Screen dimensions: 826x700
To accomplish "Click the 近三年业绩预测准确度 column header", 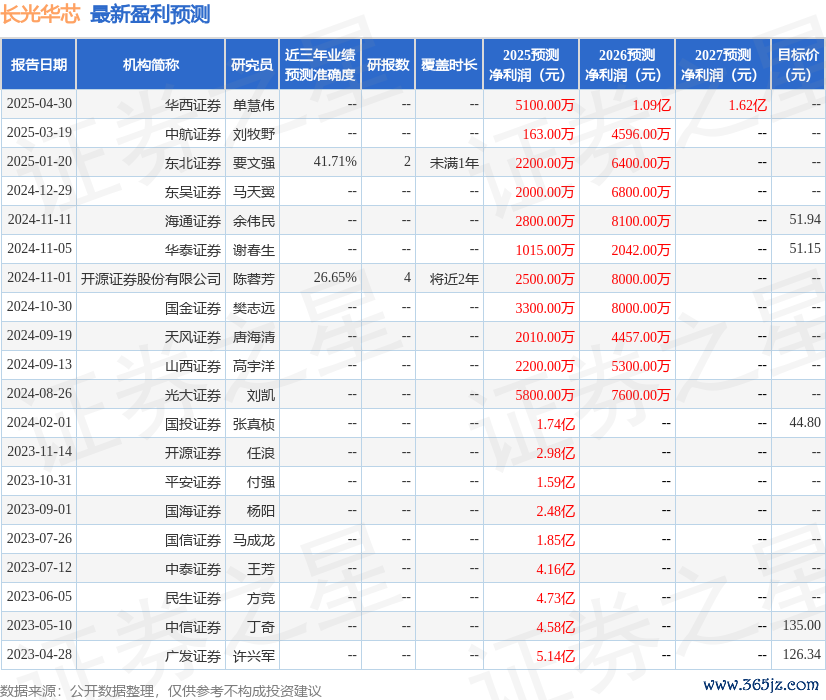I will (x=320, y=64).
